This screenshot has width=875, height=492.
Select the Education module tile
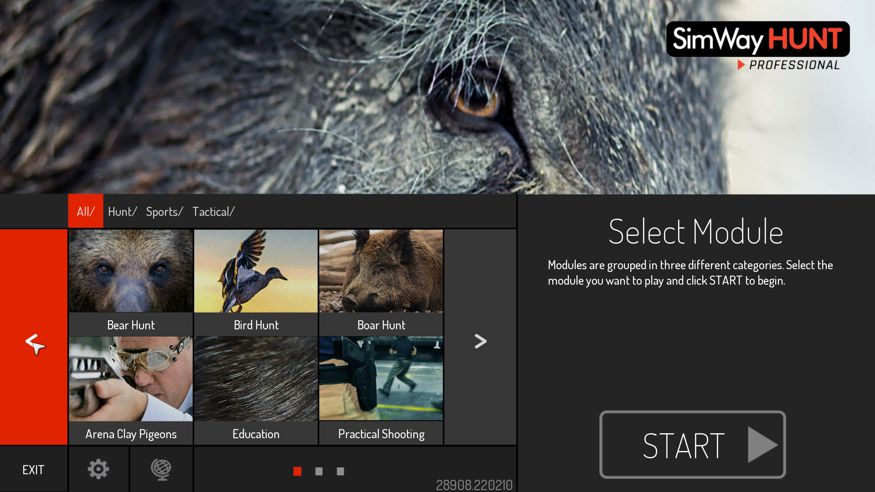[x=255, y=391]
